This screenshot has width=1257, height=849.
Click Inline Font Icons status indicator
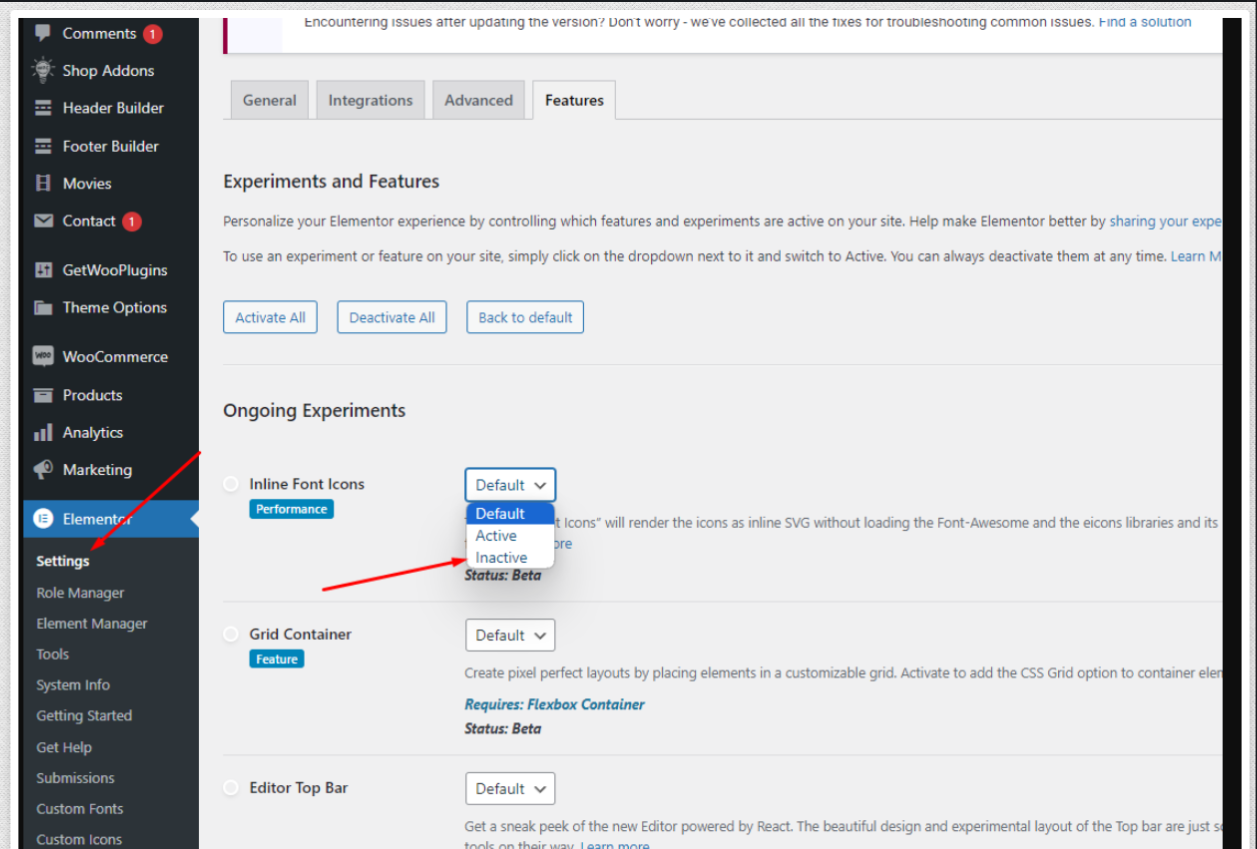(x=231, y=484)
